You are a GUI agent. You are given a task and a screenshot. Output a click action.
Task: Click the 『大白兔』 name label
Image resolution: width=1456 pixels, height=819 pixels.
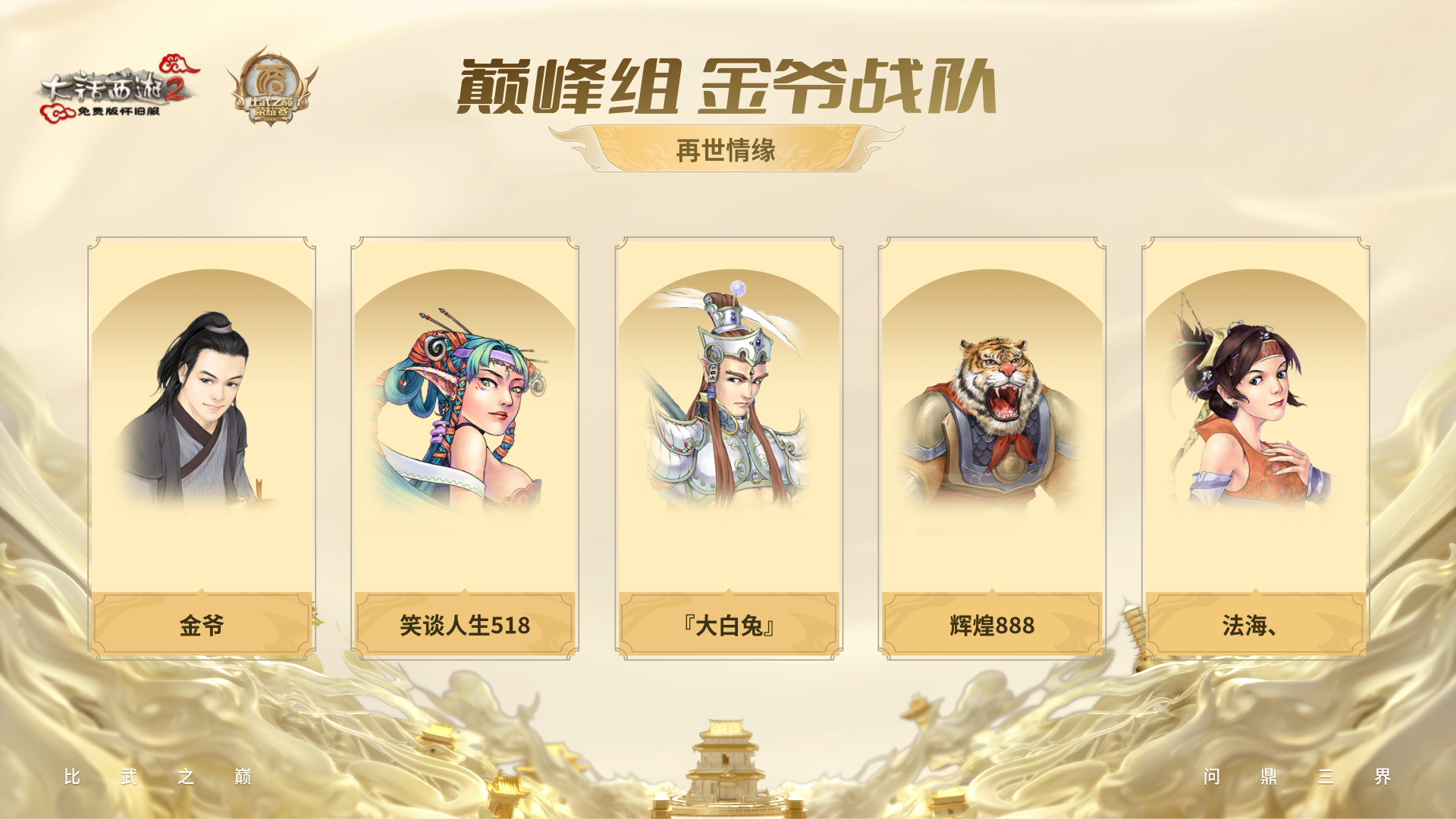[729, 626]
